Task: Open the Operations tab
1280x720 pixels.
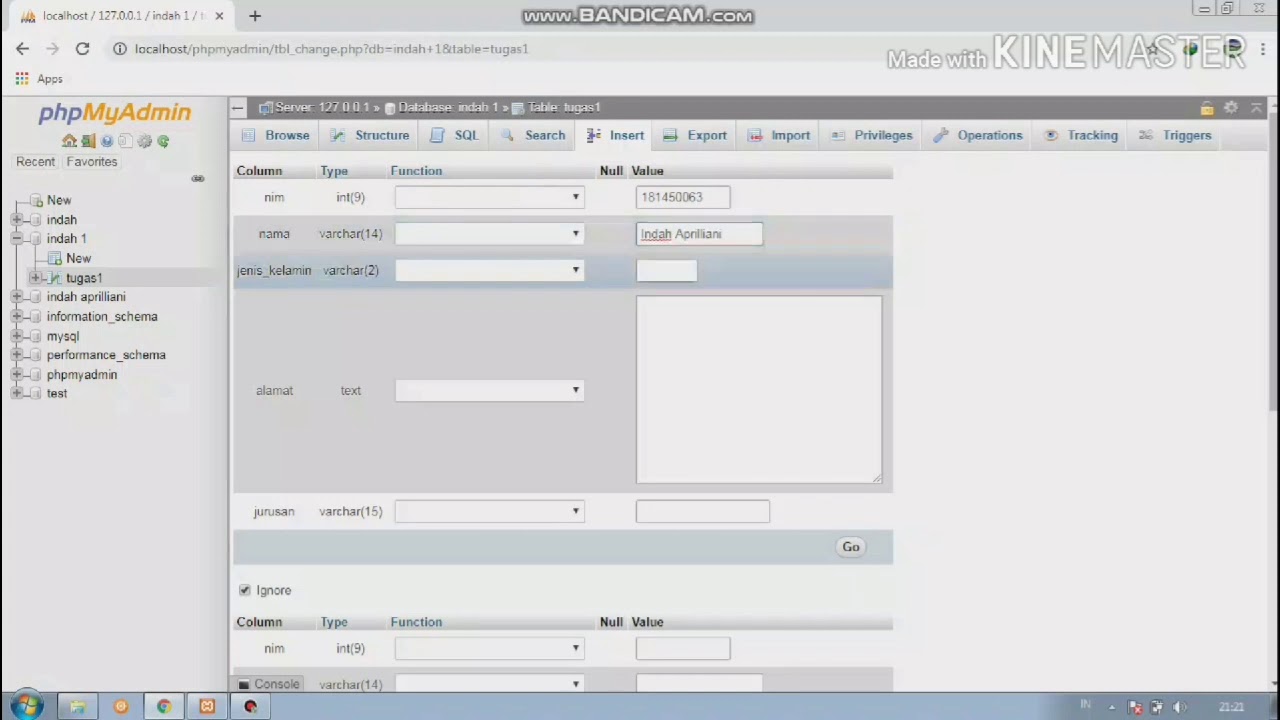Action: (x=978, y=135)
